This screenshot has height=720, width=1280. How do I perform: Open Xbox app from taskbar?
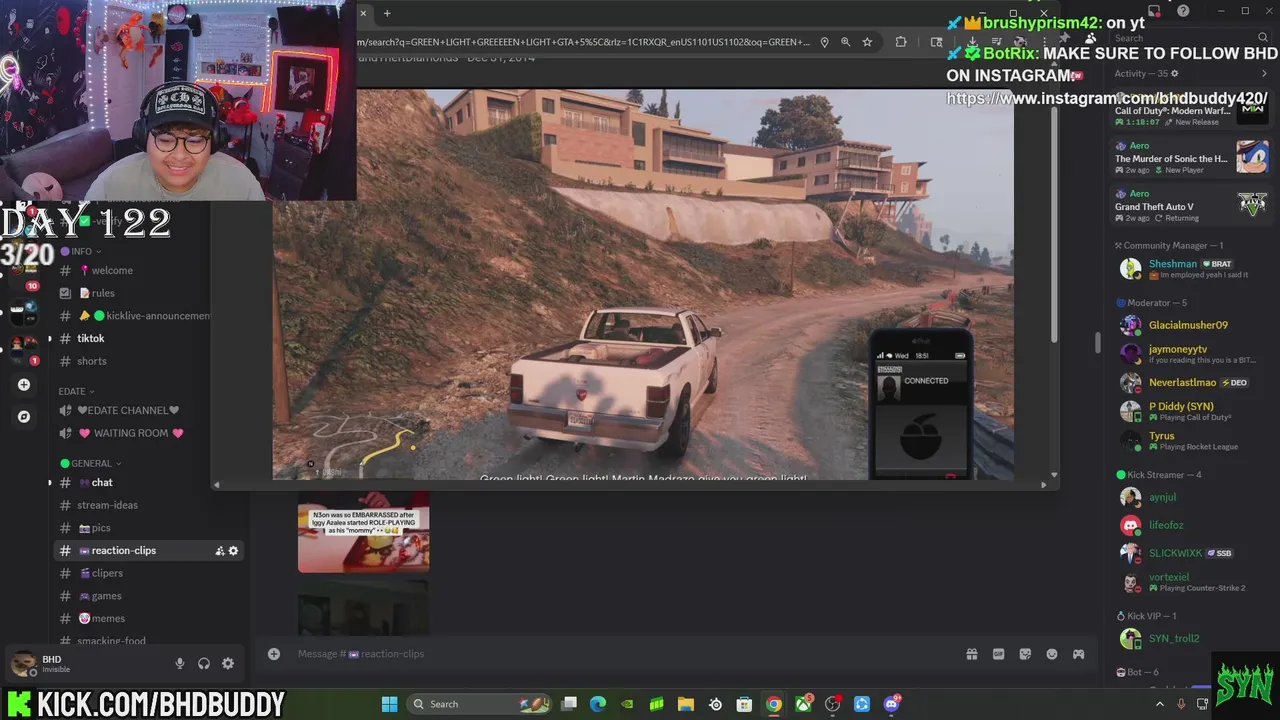(x=803, y=704)
